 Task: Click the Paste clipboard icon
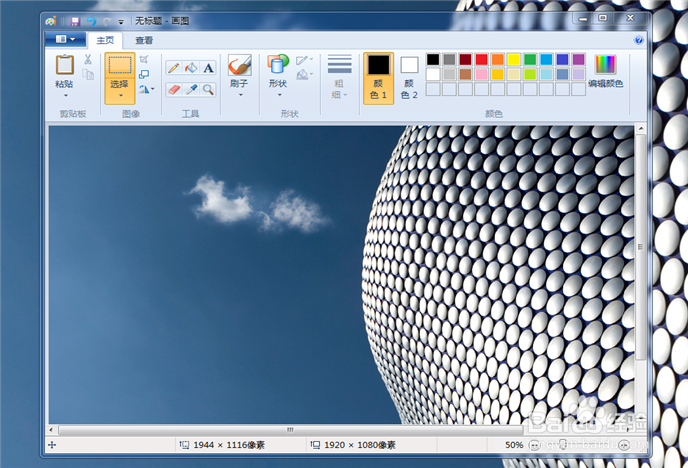coord(64,65)
